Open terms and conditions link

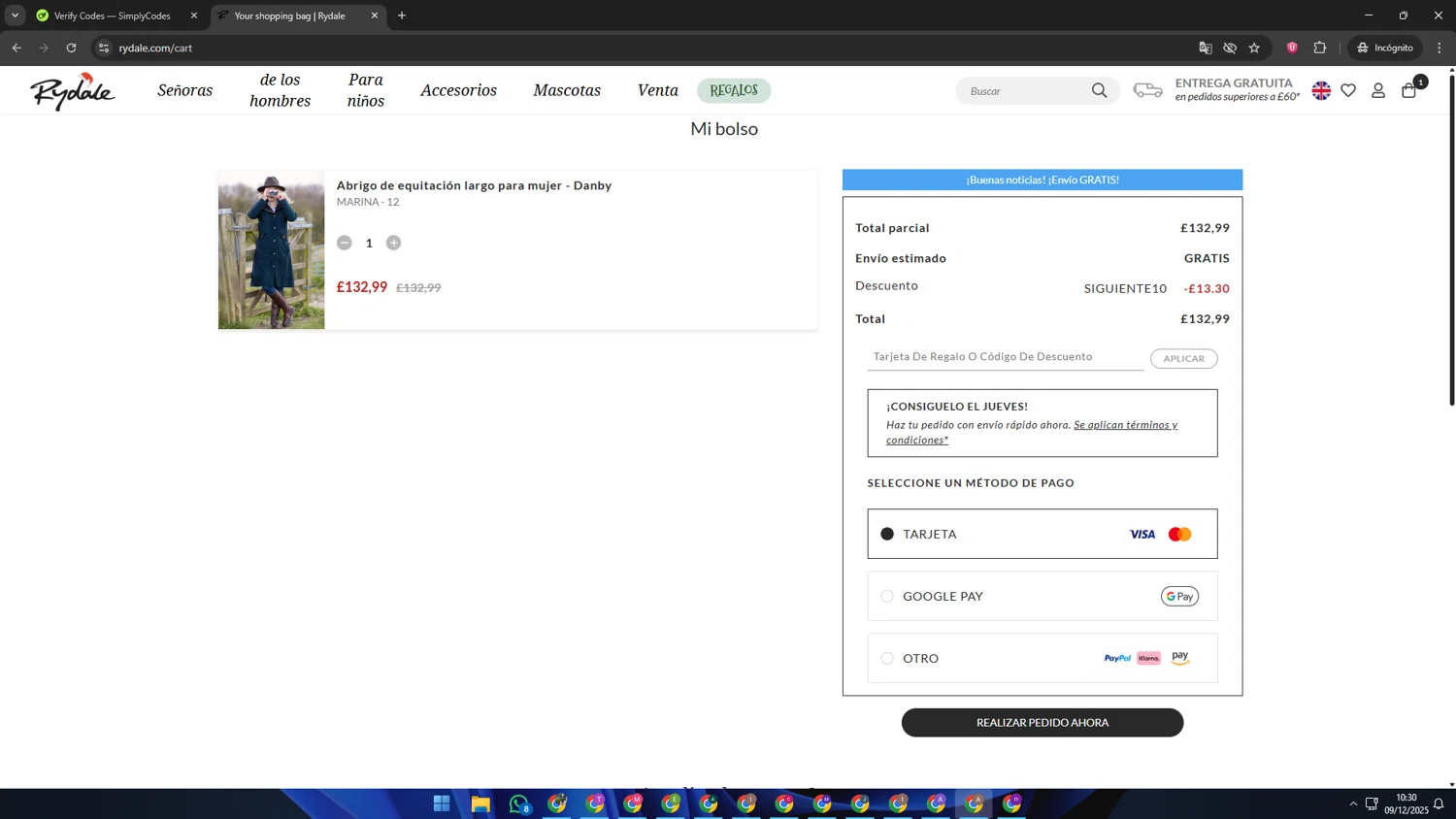coord(1032,432)
